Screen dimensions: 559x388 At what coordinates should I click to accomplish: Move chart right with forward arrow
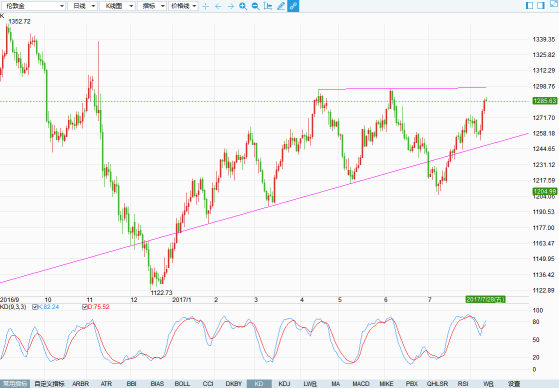[231, 6]
